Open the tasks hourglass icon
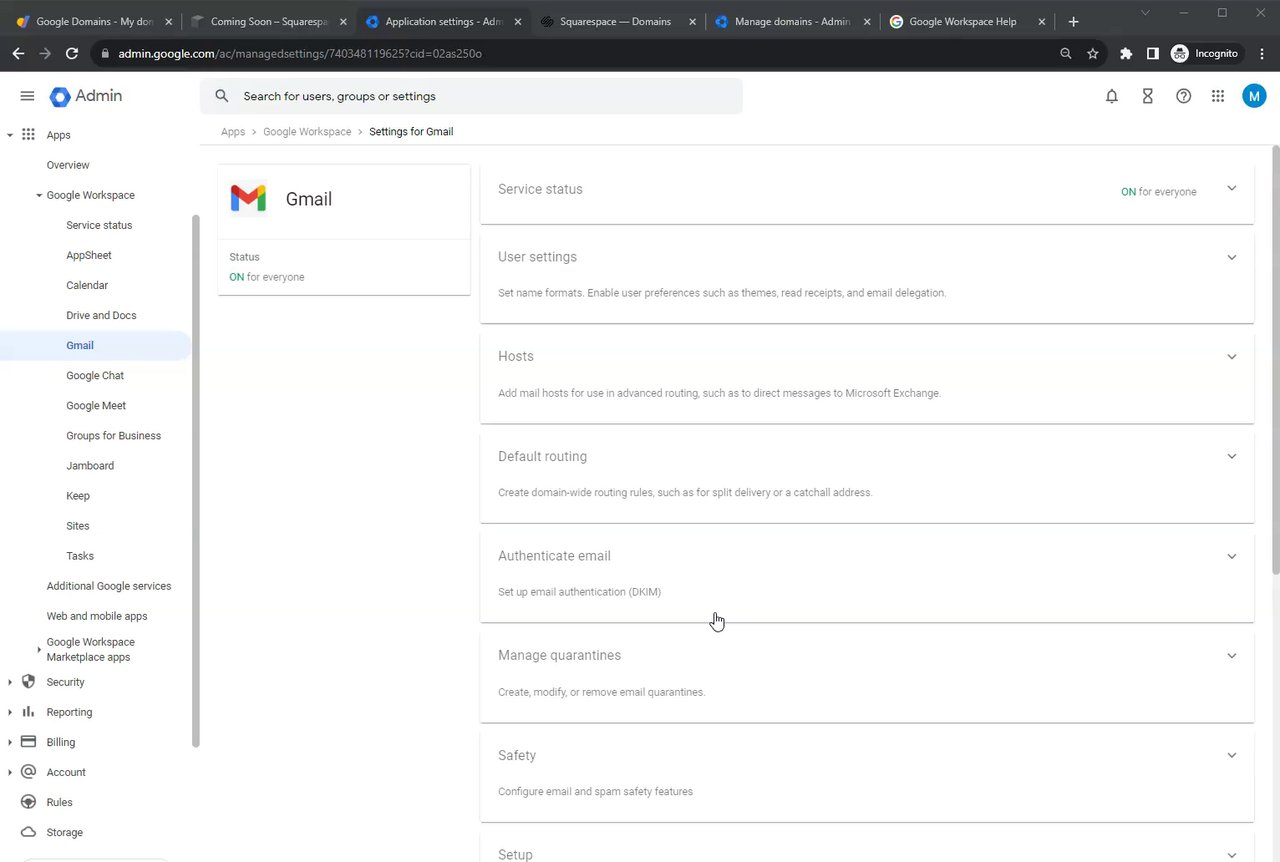Image resolution: width=1280 pixels, height=862 pixels. pyautogui.click(x=1147, y=96)
